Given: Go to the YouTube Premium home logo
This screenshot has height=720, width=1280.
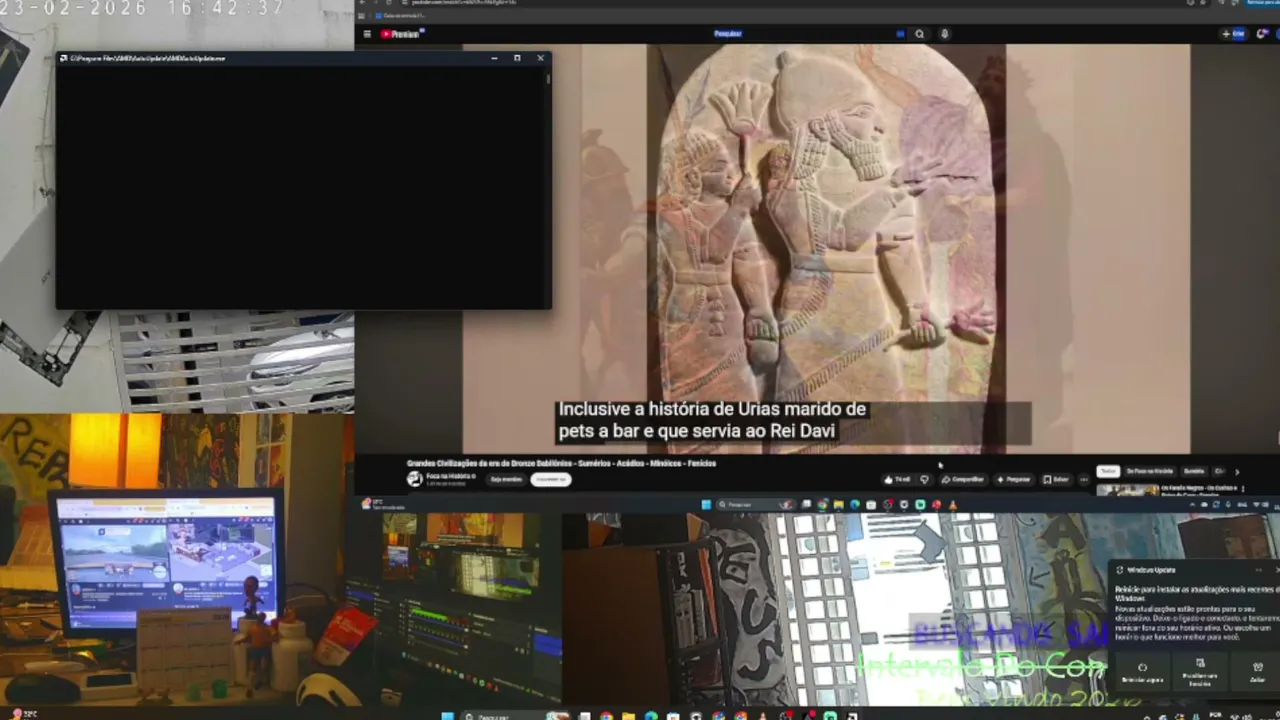Looking at the screenshot, I should click(x=402, y=34).
